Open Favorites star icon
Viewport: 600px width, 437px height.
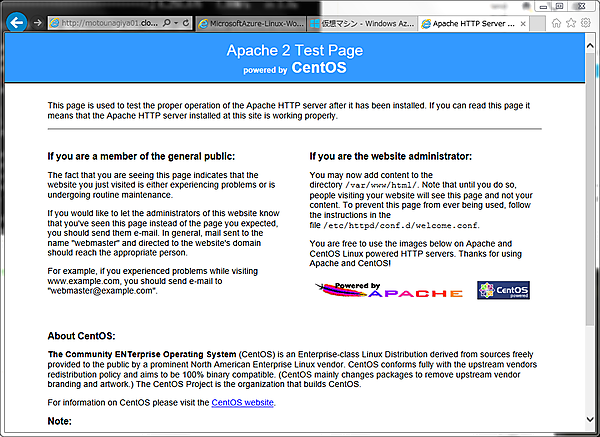[x=571, y=23]
